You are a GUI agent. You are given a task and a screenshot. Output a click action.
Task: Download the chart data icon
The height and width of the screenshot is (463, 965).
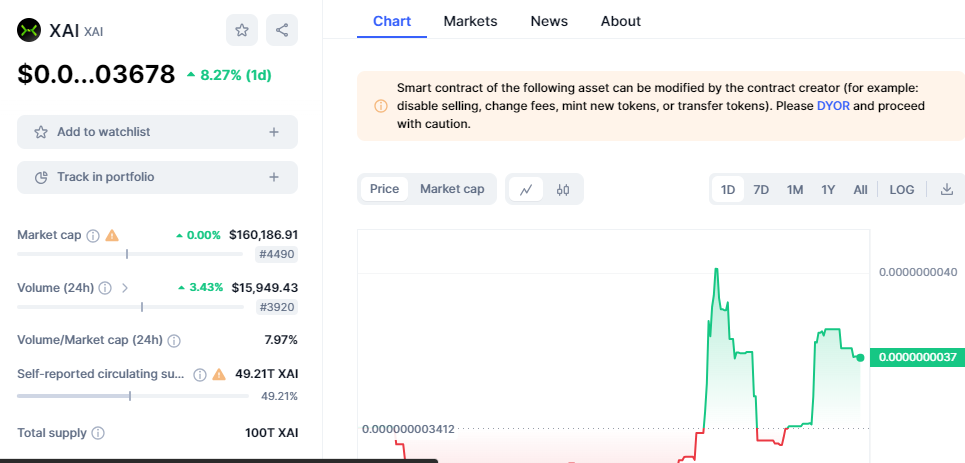point(947,190)
